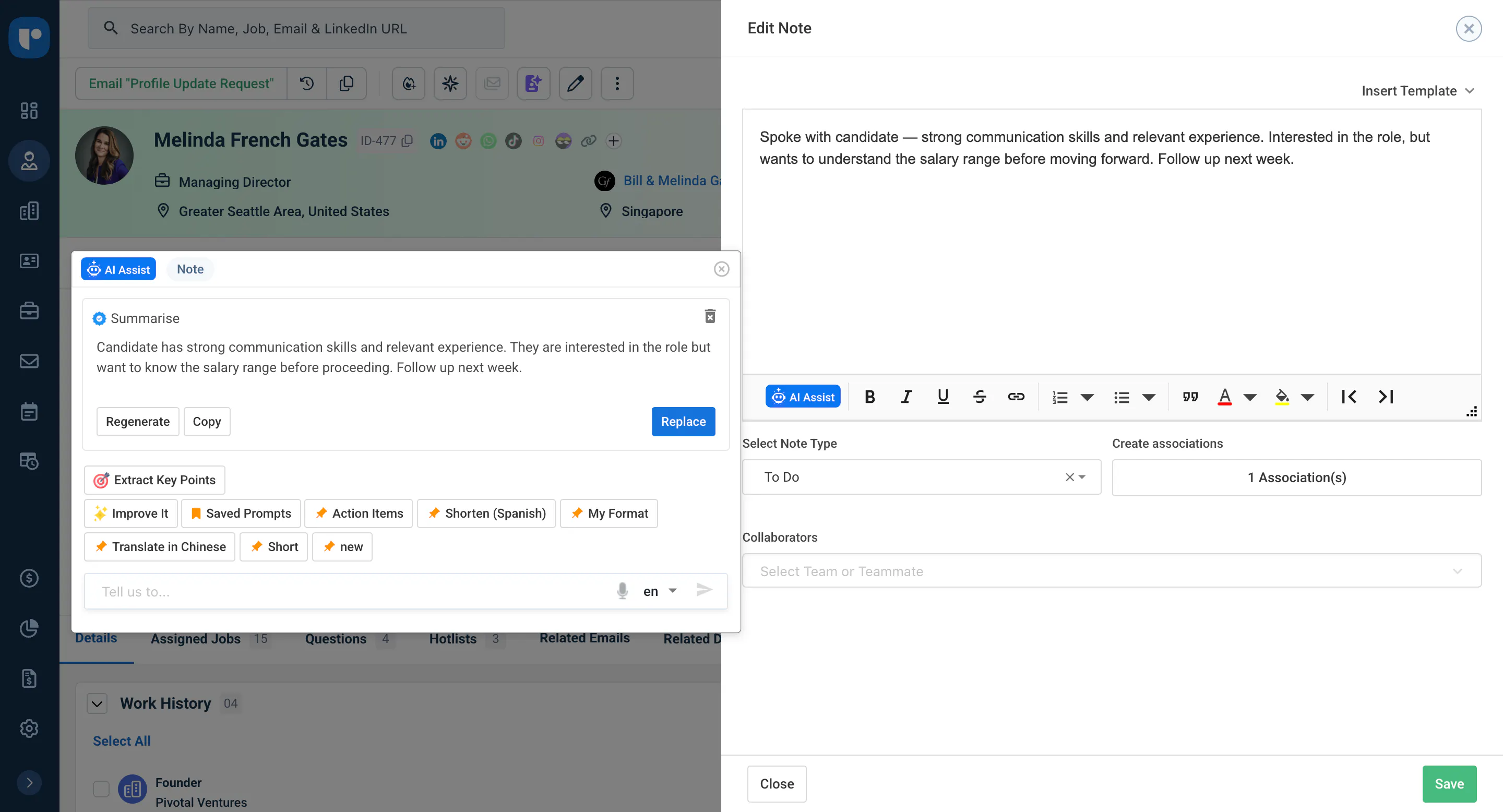
Task: Open the mail icon in sidebar
Action: click(x=29, y=361)
